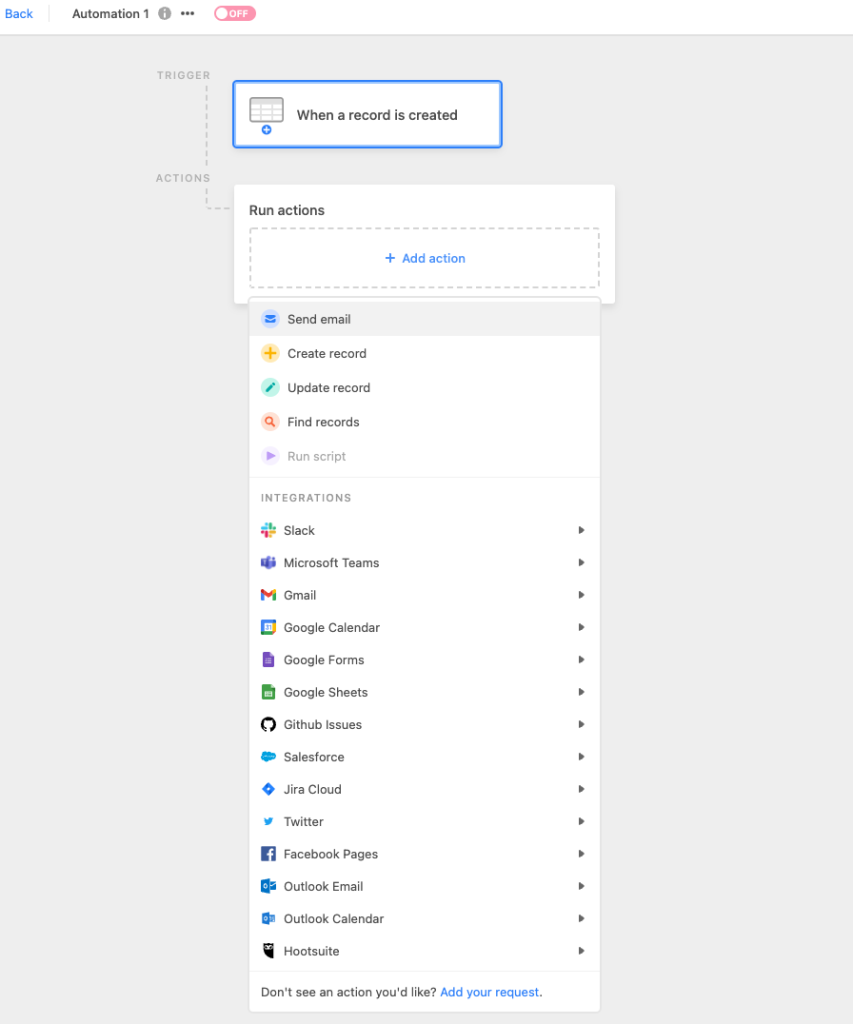Expand the Google Sheets submenu arrow
Screen dimensions: 853x1024
pyautogui.click(x=581, y=692)
